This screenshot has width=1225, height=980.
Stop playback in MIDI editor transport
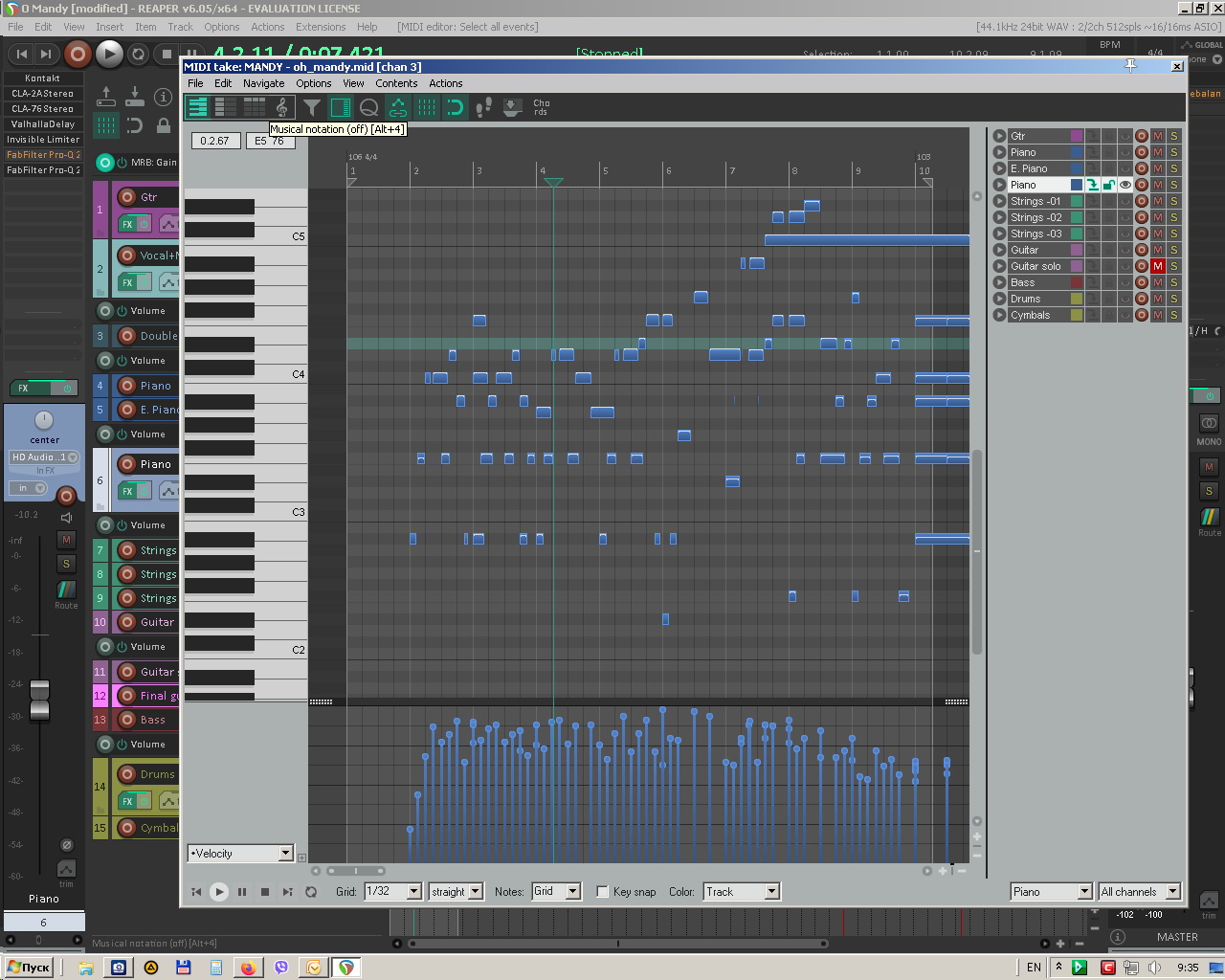[265, 892]
